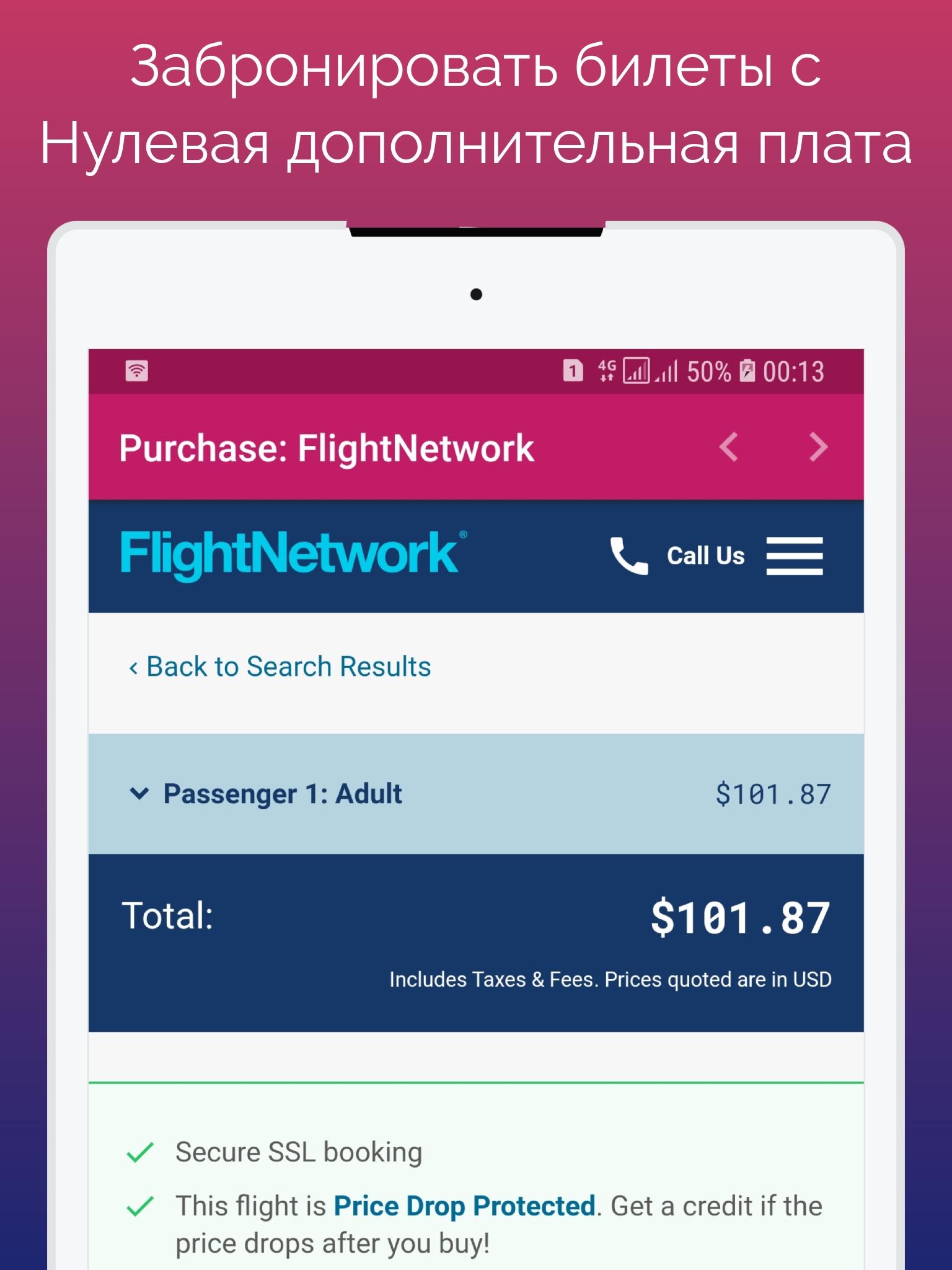Tap the $101.87 passenger fare amount
The height and width of the screenshot is (1270, 952).
[772, 794]
